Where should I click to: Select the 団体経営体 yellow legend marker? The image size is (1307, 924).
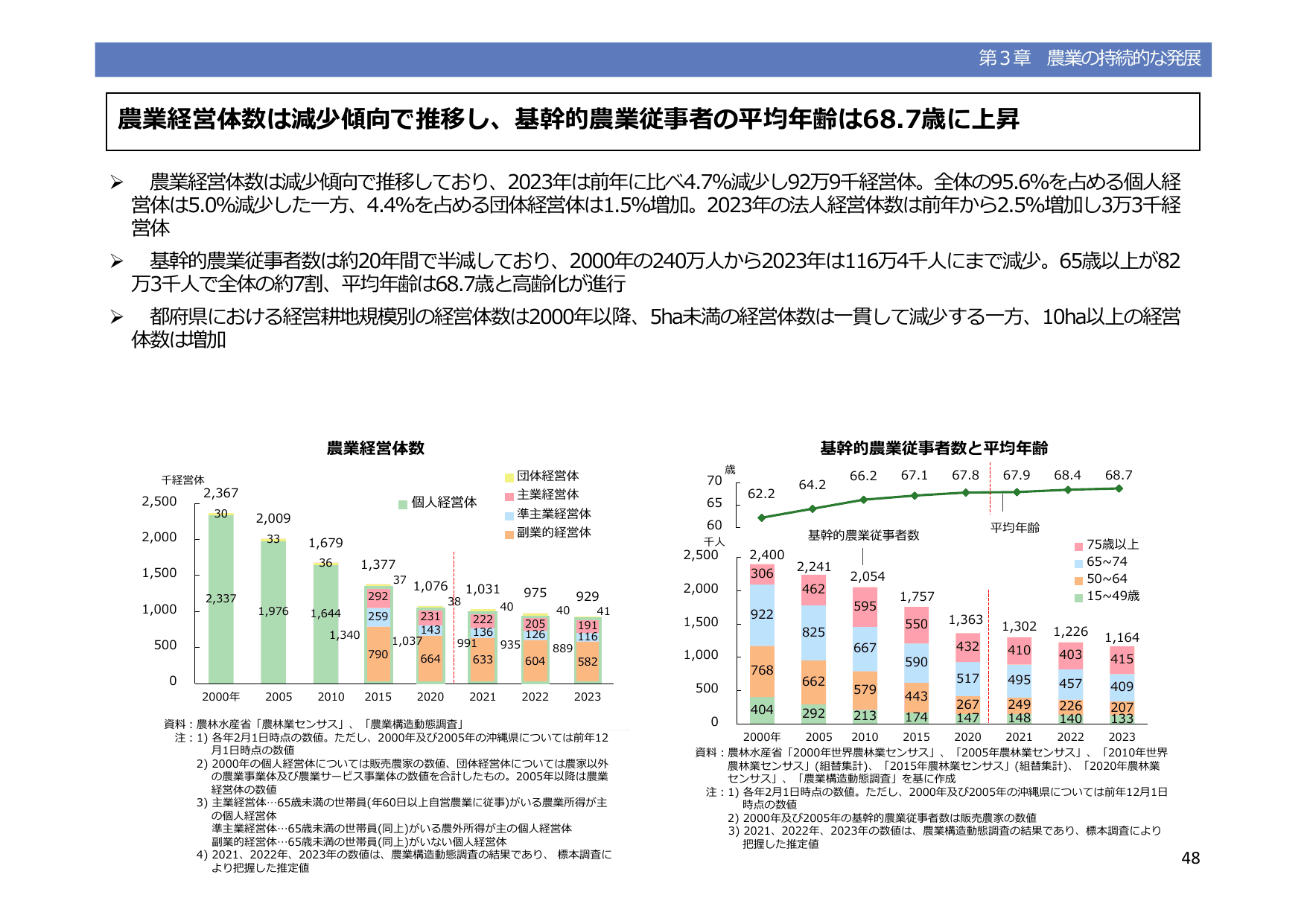[x=511, y=477]
